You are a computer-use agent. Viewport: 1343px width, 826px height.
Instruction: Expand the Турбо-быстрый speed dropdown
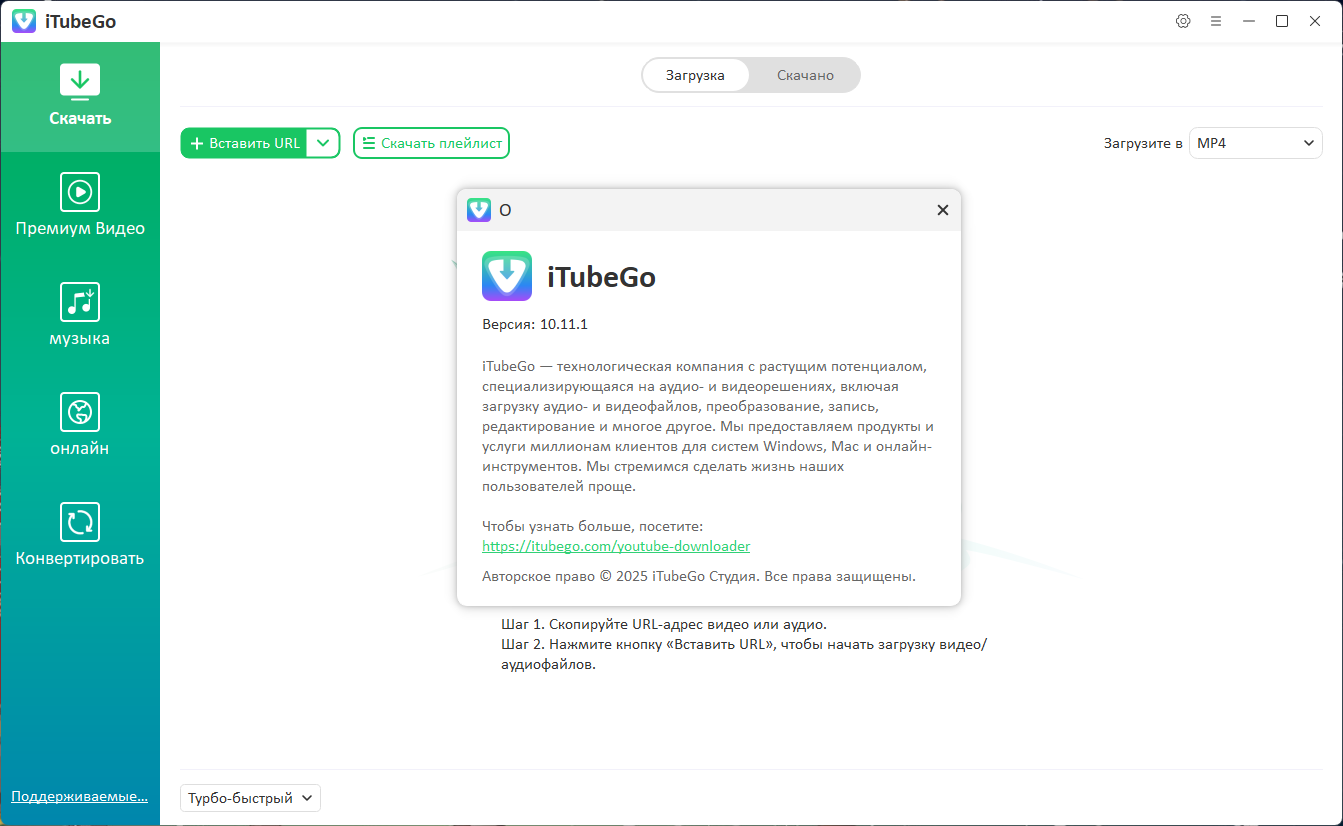pyautogui.click(x=250, y=798)
